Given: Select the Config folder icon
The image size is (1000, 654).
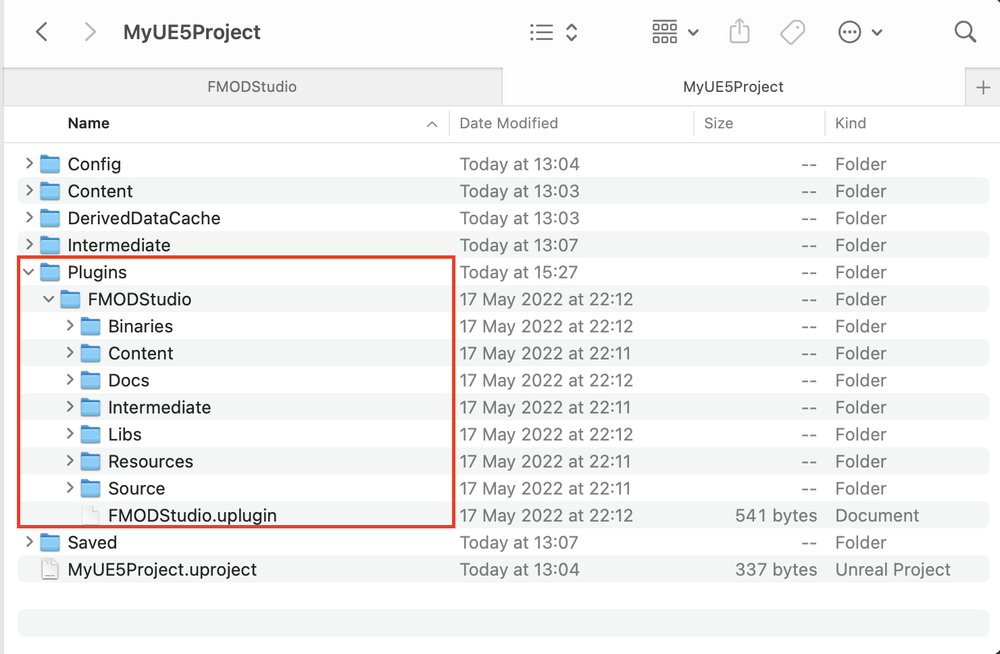Looking at the screenshot, I should tap(50, 164).
